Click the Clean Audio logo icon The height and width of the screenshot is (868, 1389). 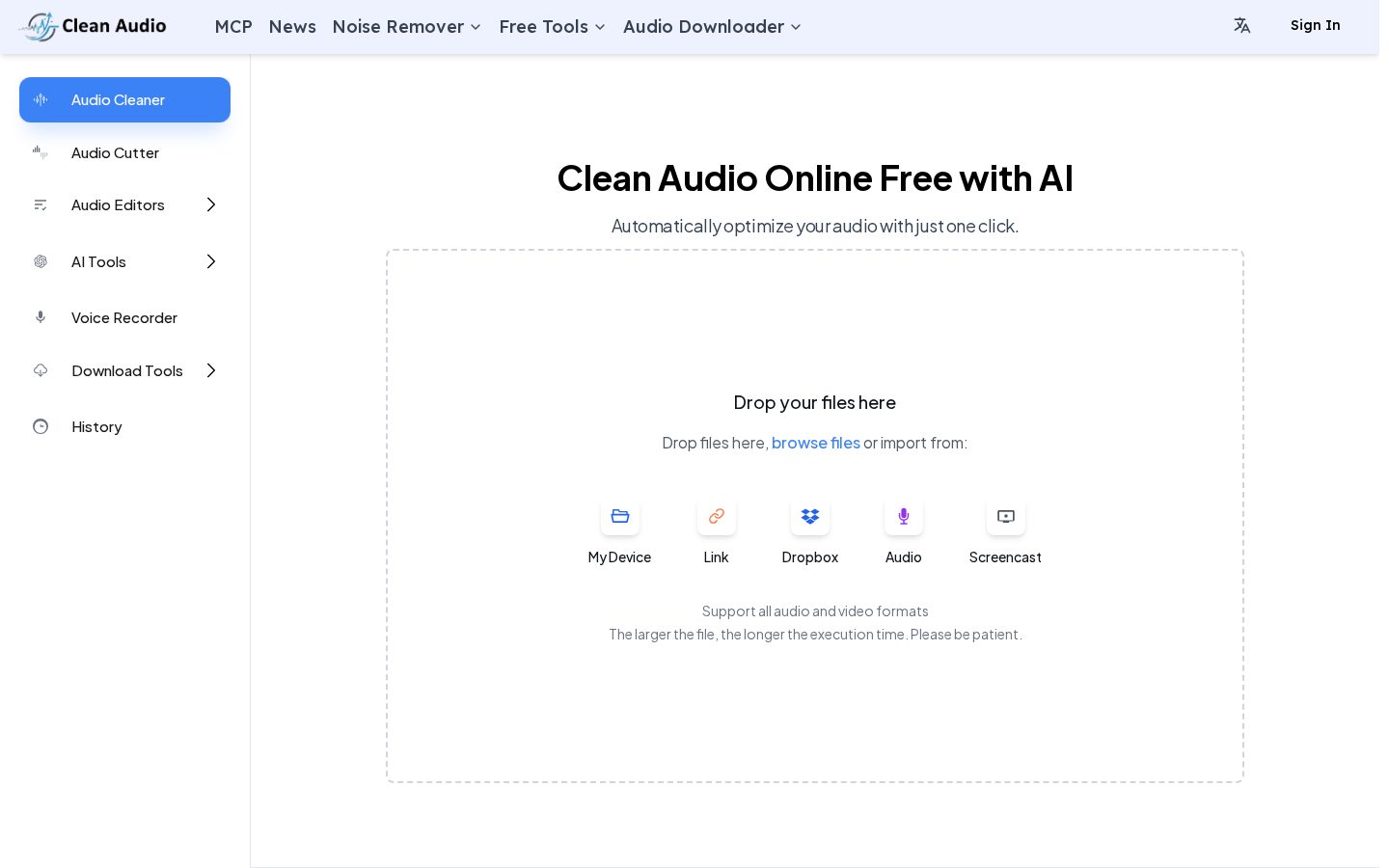(x=39, y=26)
